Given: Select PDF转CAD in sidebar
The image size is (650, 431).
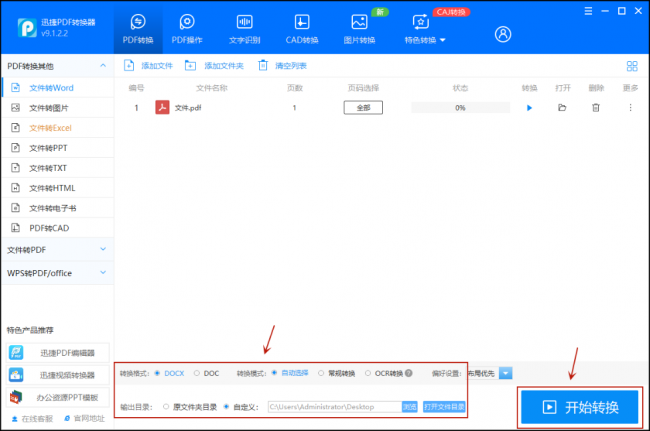Looking at the screenshot, I should pyautogui.click(x=58, y=228).
